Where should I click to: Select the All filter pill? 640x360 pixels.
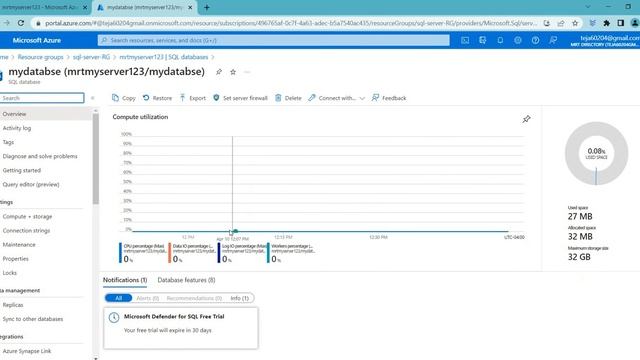(118, 298)
